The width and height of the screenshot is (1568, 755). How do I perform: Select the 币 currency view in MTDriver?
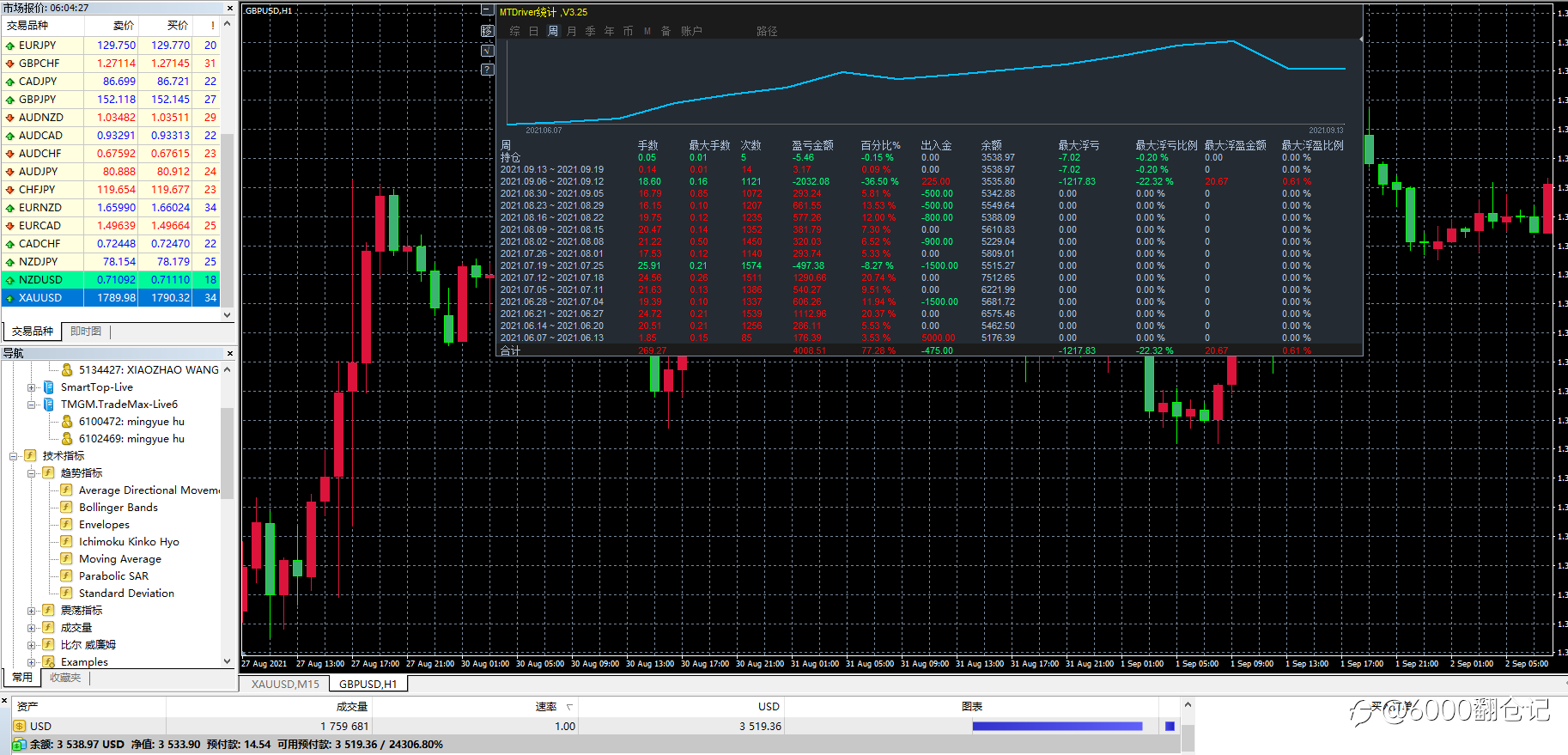point(629,31)
